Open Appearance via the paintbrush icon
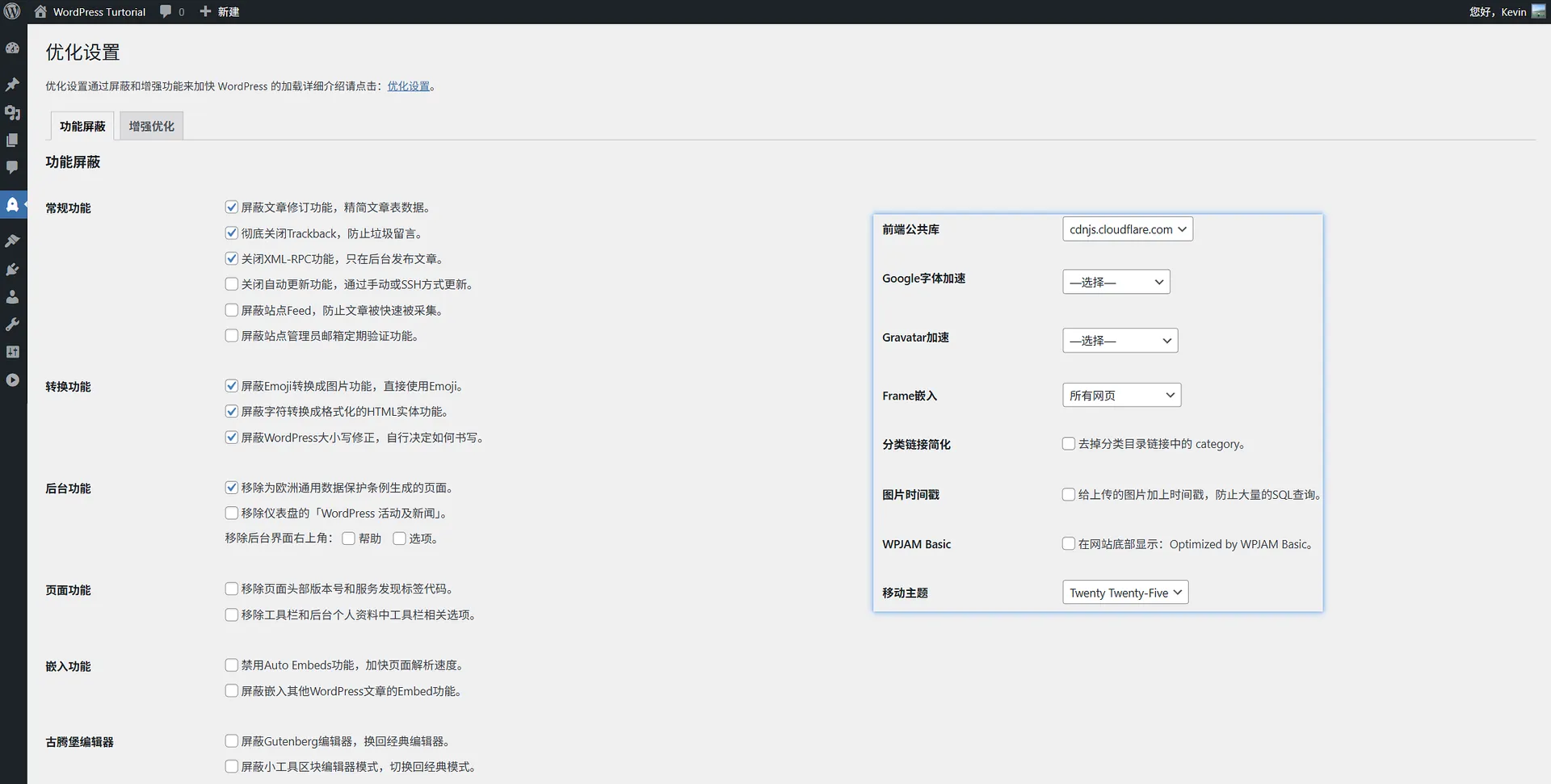Viewport: 1551px width, 784px height. [13, 240]
